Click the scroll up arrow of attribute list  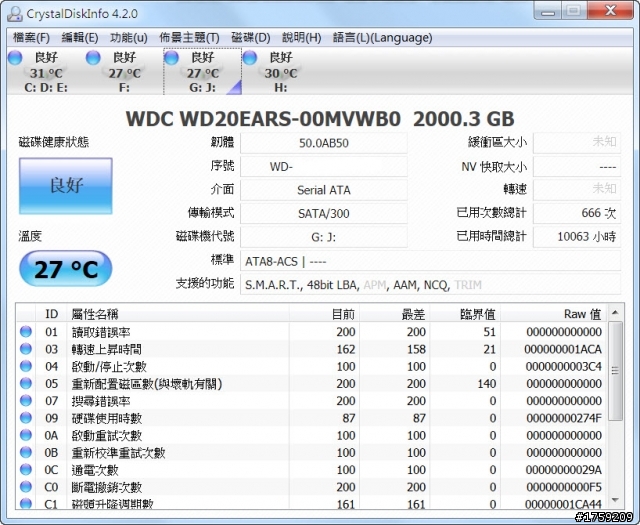(x=615, y=313)
